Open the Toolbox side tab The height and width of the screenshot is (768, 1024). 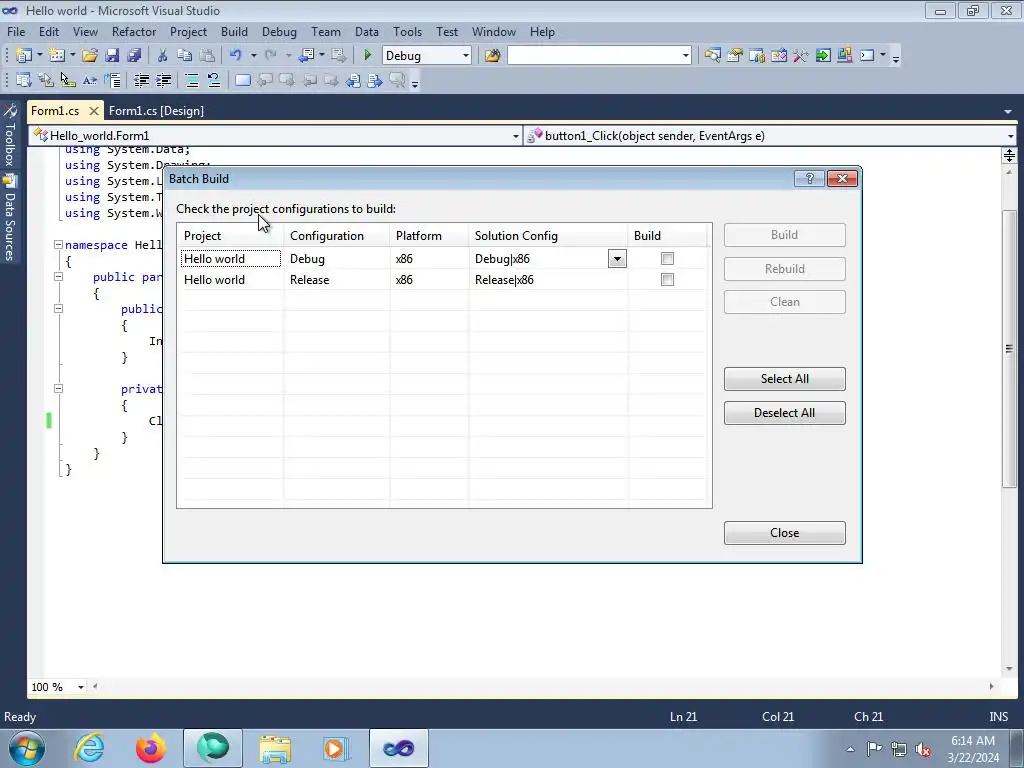coord(9,137)
